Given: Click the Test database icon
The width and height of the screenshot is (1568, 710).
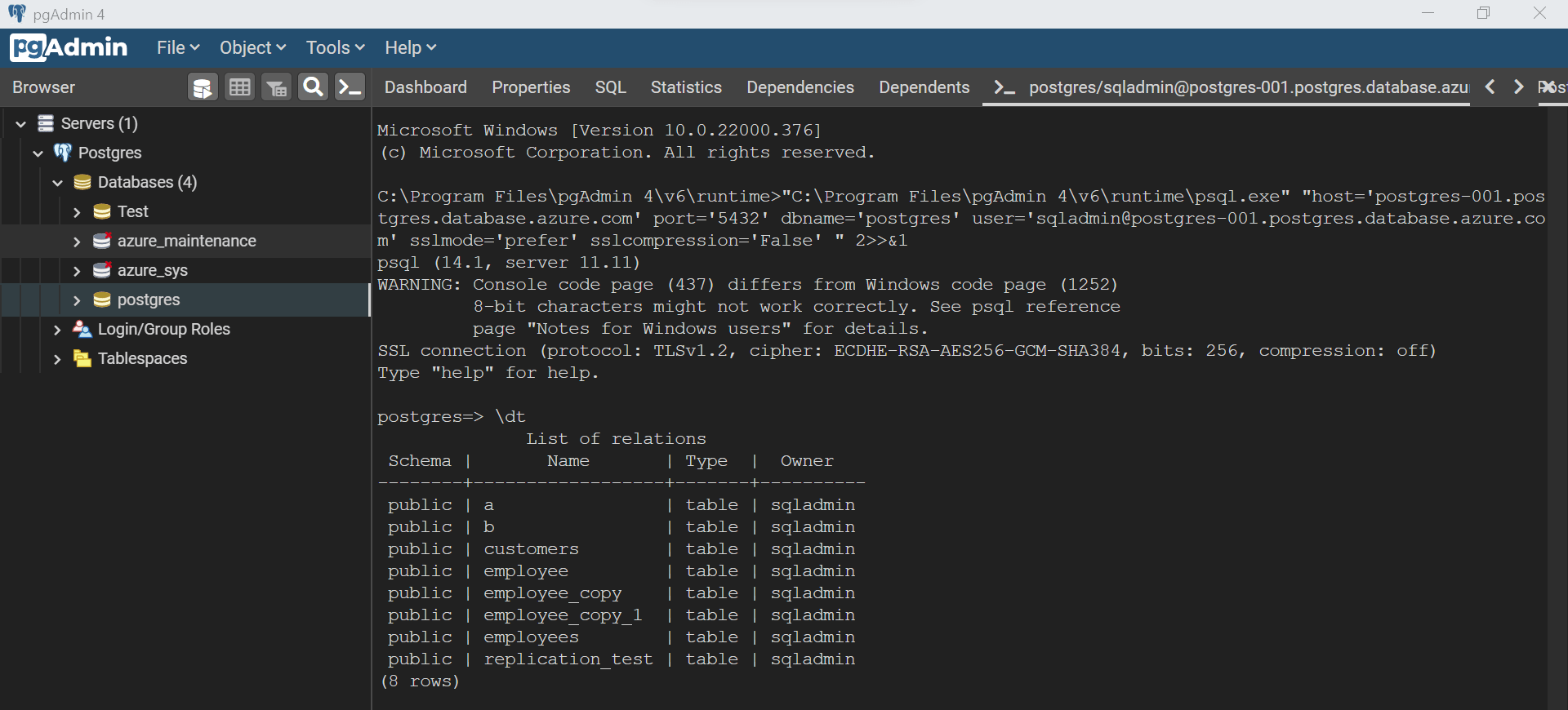Looking at the screenshot, I should click(102, 211).
